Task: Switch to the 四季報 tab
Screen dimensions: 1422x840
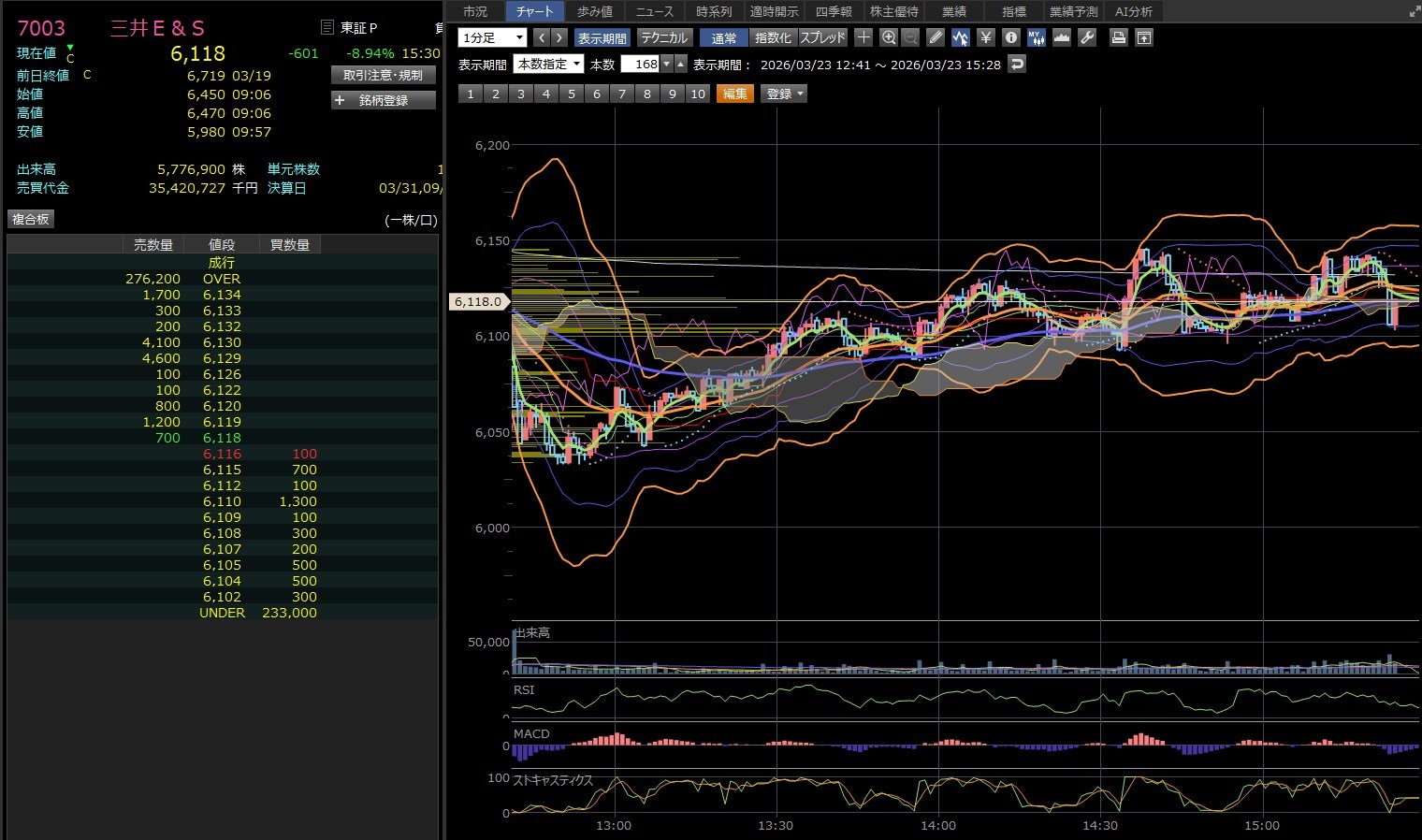Action: 834,11
